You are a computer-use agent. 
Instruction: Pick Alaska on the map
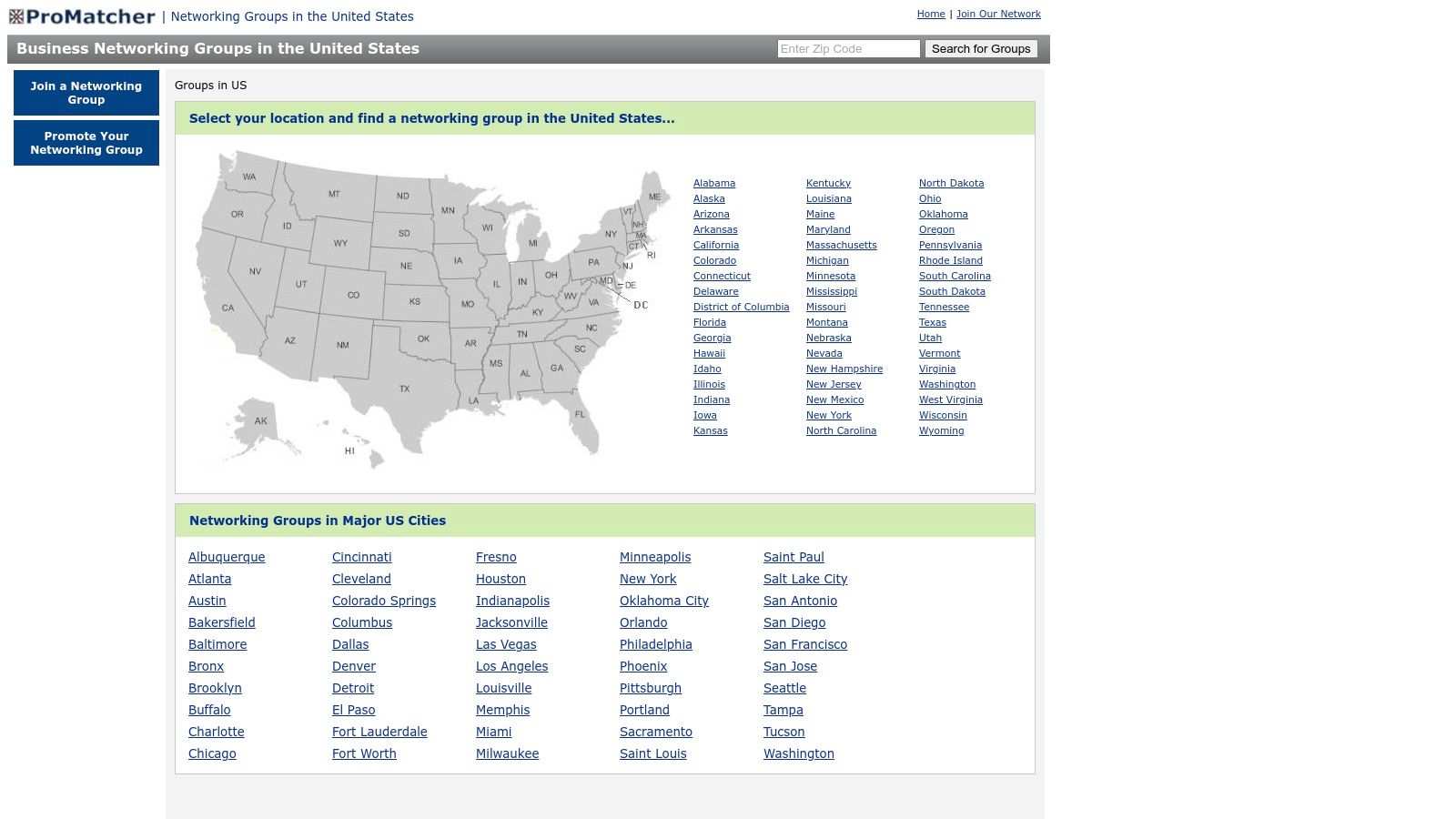(261, 420)
